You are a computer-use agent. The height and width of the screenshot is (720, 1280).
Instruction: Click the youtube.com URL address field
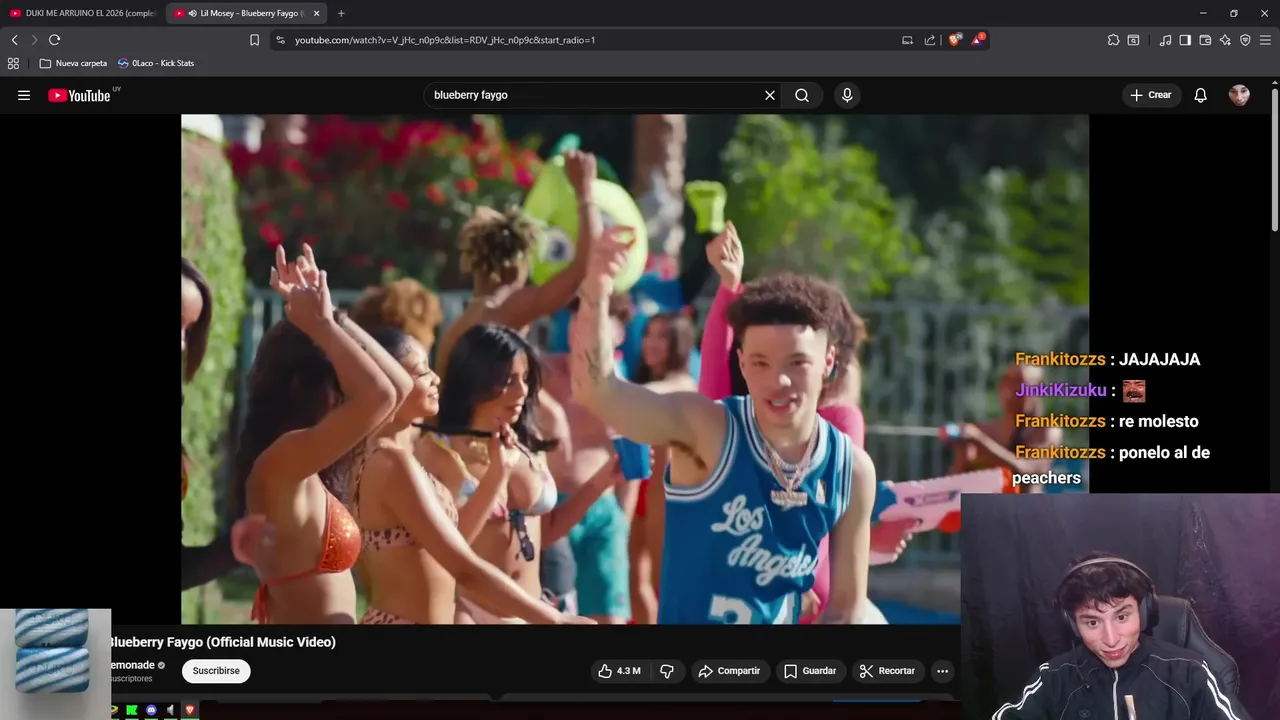(444, 40)
